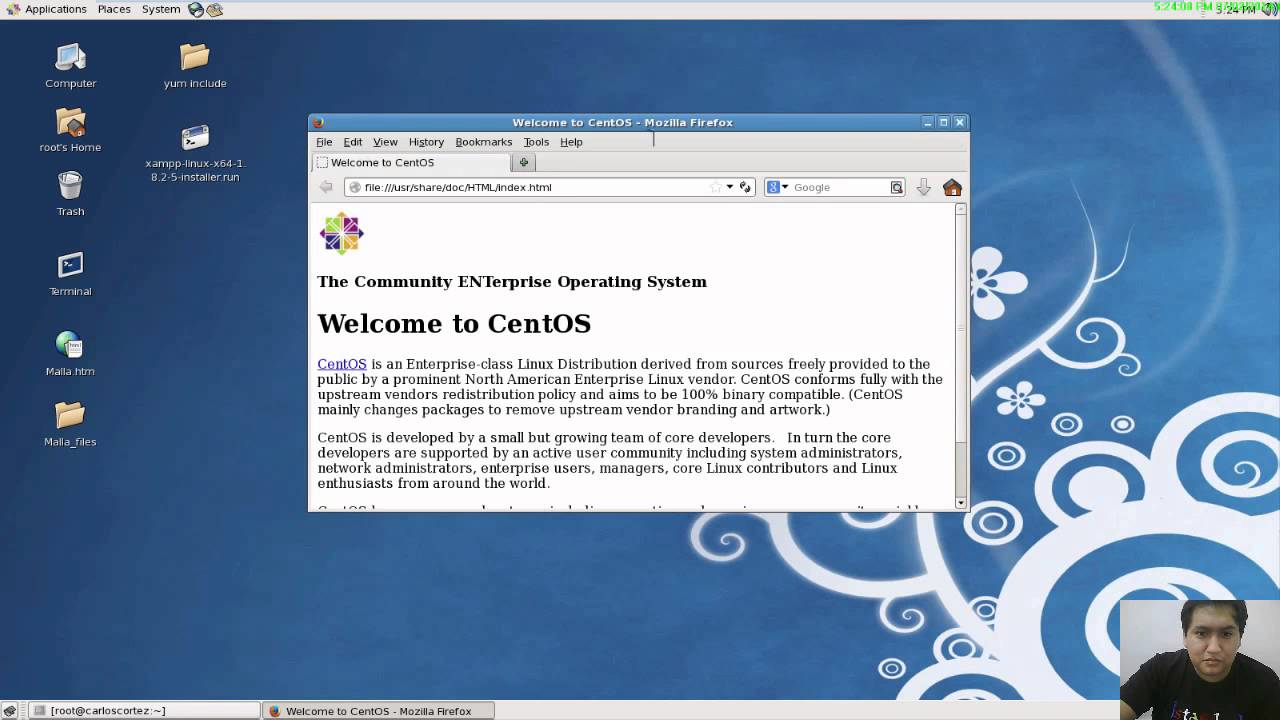Open the Firefox File menu

click(x=324, y=142)
